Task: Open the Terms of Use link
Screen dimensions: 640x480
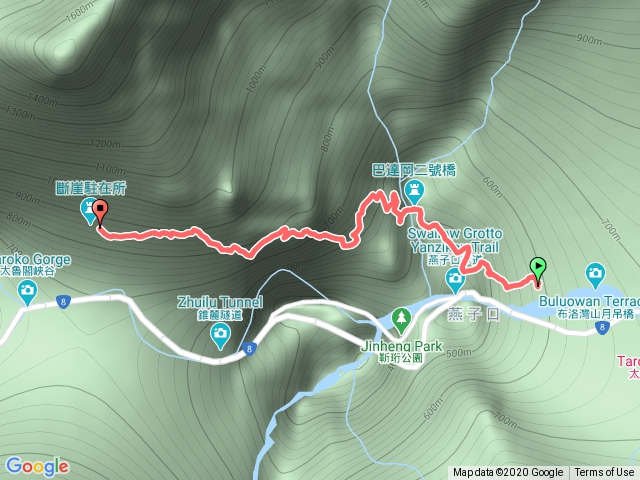Action: pos(604,472)
